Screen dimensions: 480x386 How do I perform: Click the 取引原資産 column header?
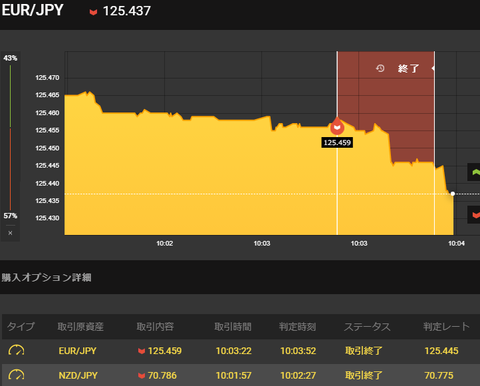click(x=81, y=327)
